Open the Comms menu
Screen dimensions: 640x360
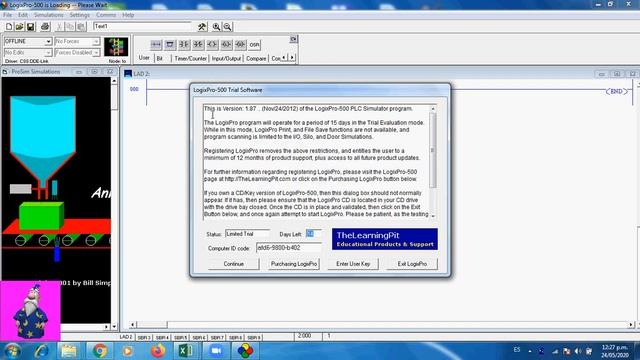click(106, 15)
